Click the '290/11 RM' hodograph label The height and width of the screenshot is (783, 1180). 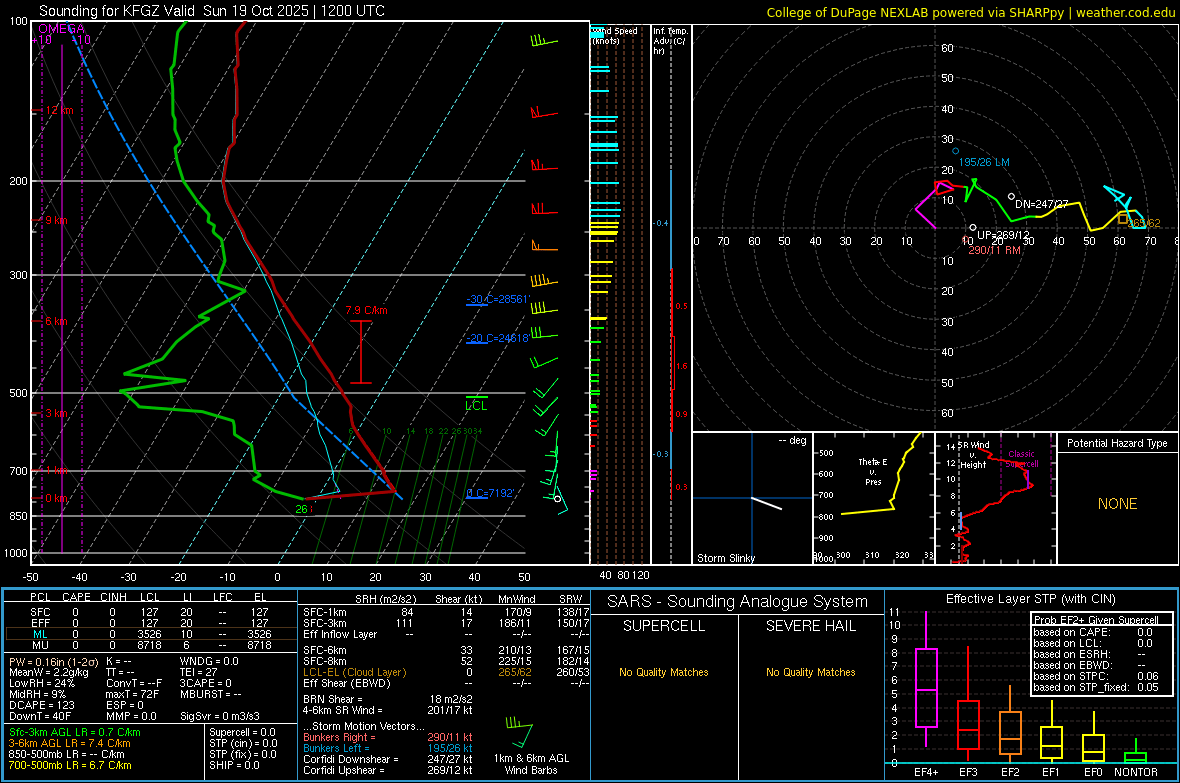pos(994,250)
